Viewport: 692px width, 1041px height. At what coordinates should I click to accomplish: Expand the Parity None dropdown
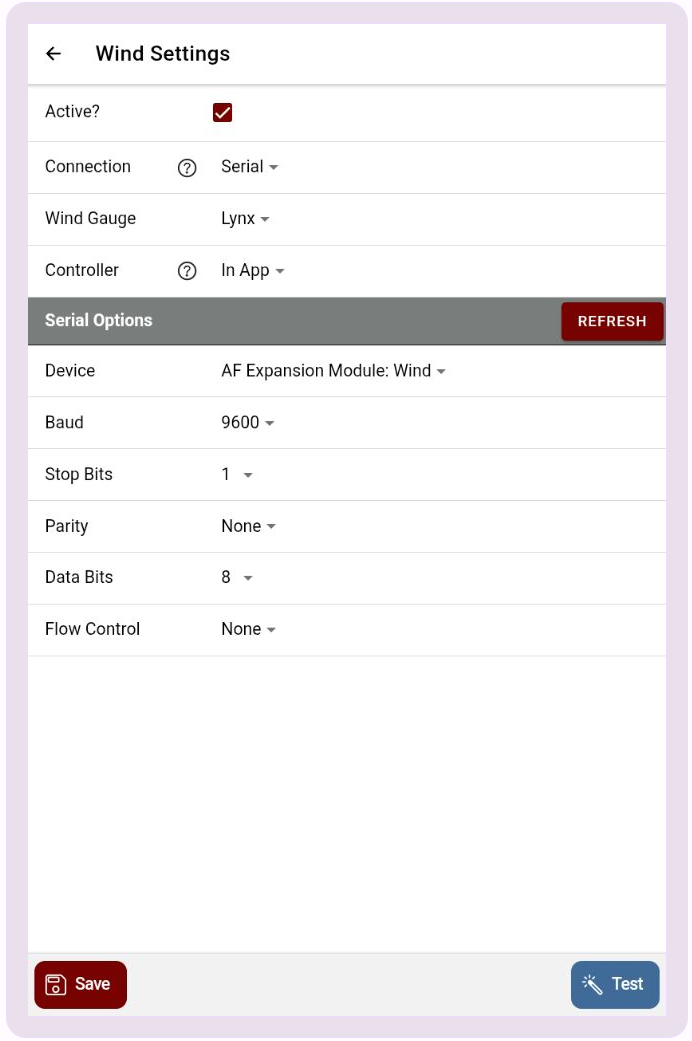[x=248, y=526]
